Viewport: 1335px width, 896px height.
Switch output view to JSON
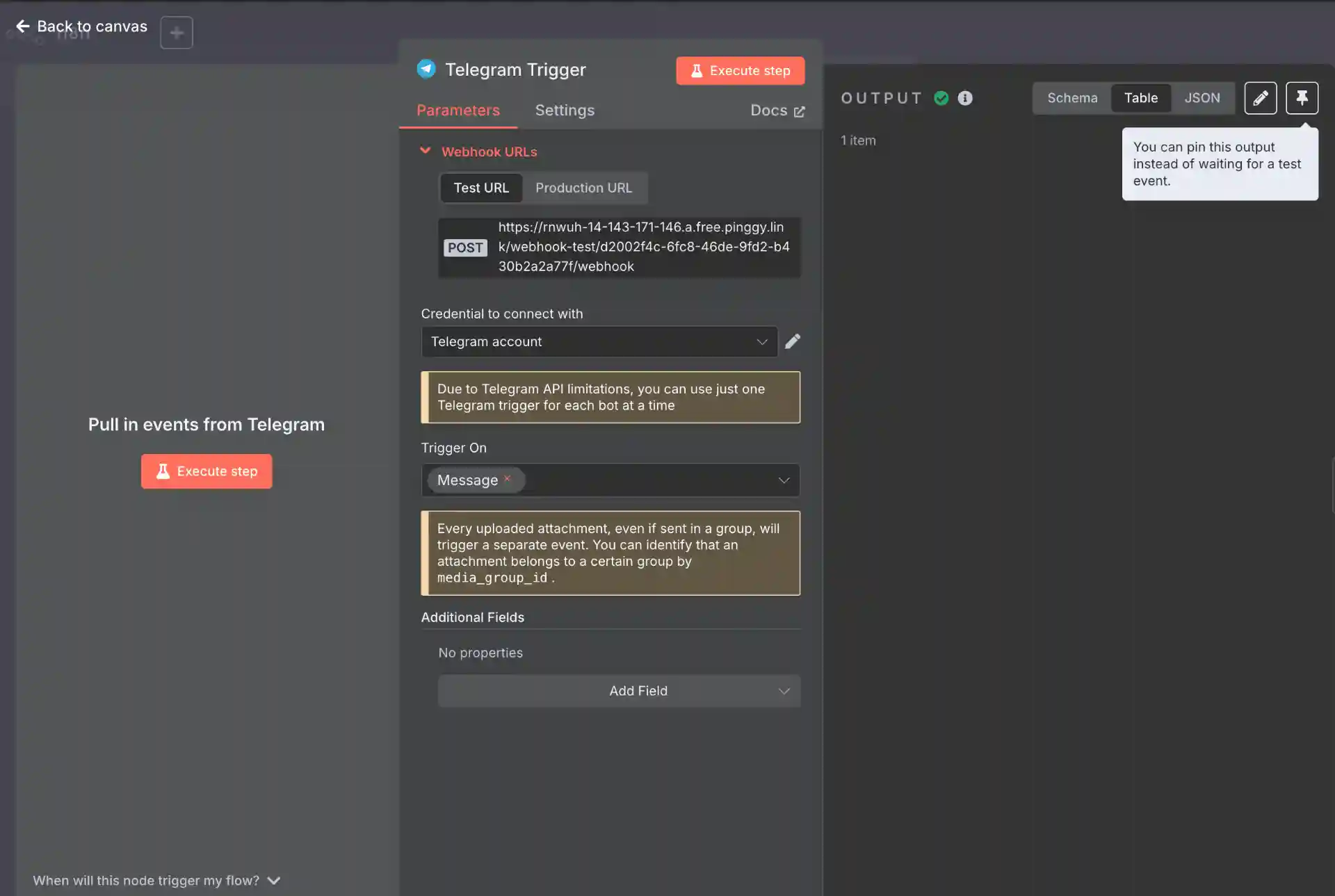coord(1202,98)
